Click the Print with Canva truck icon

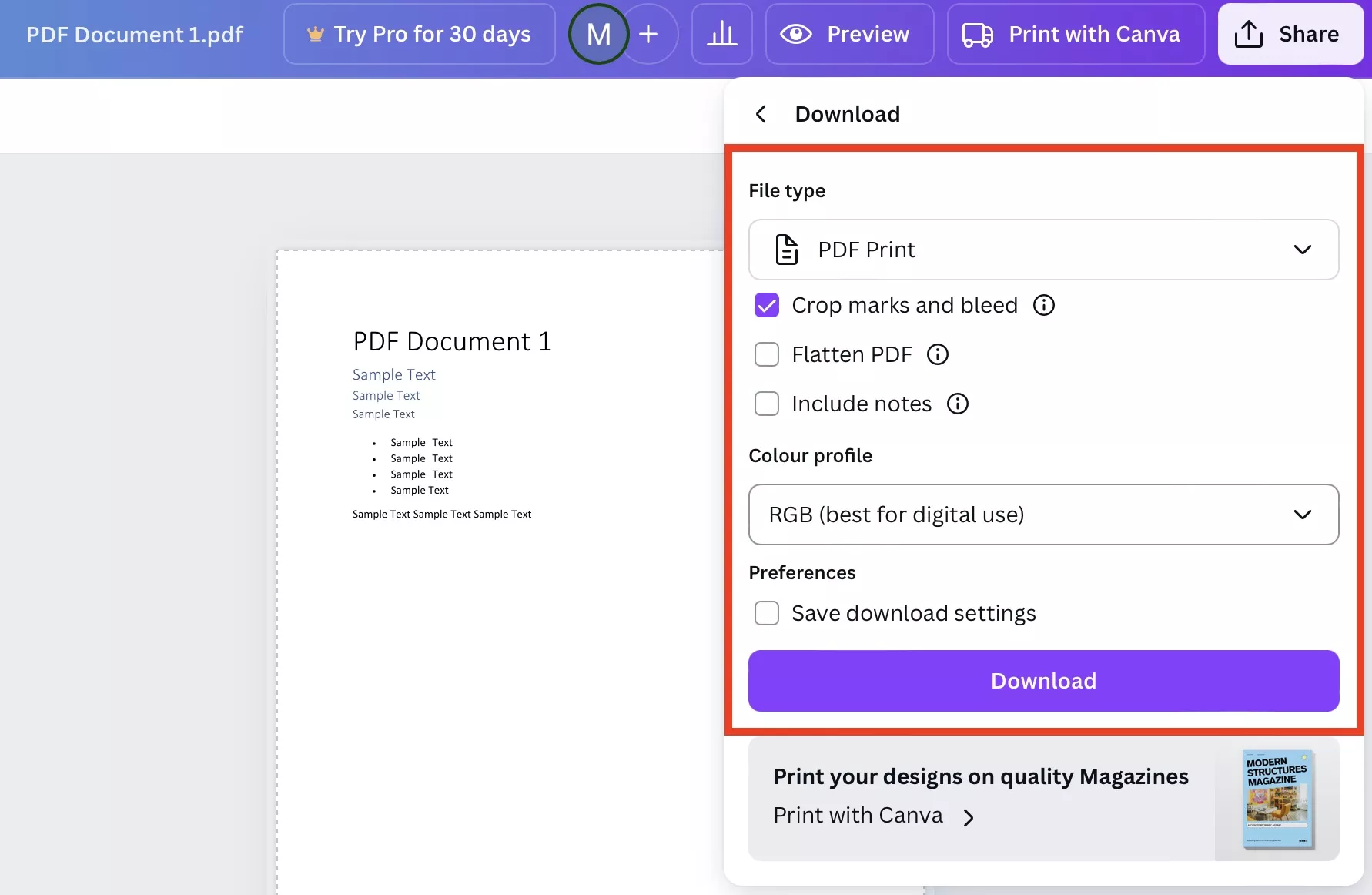click(x=978, y=35)
